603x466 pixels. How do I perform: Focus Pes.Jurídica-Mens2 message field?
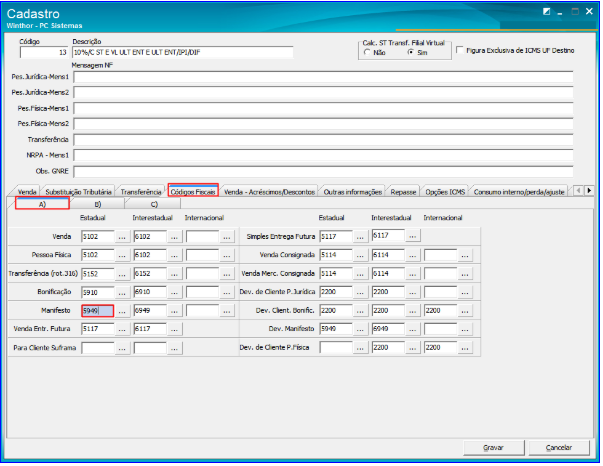coord(323,93)
